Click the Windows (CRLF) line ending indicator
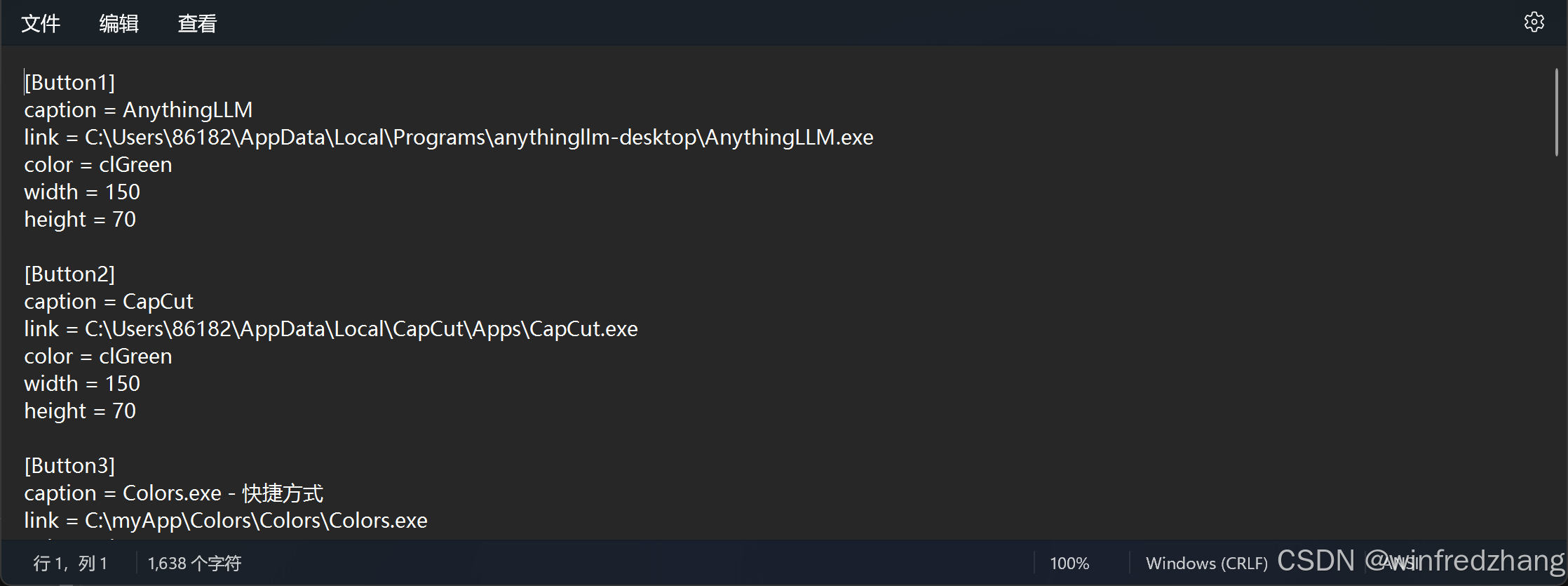 point(1206,563)
